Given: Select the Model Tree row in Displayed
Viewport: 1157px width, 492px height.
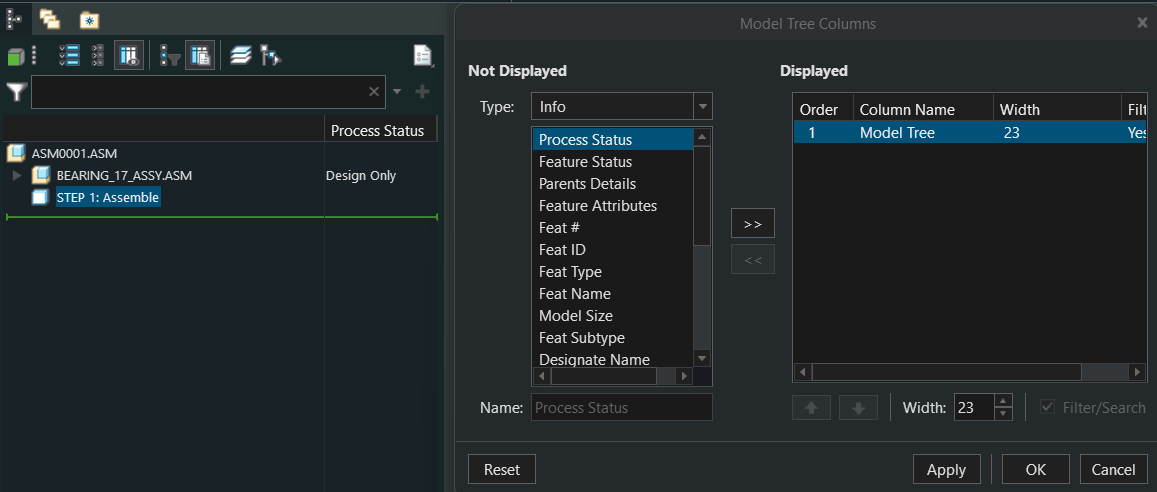Looking at the screenshot, I should coord(970,134).
